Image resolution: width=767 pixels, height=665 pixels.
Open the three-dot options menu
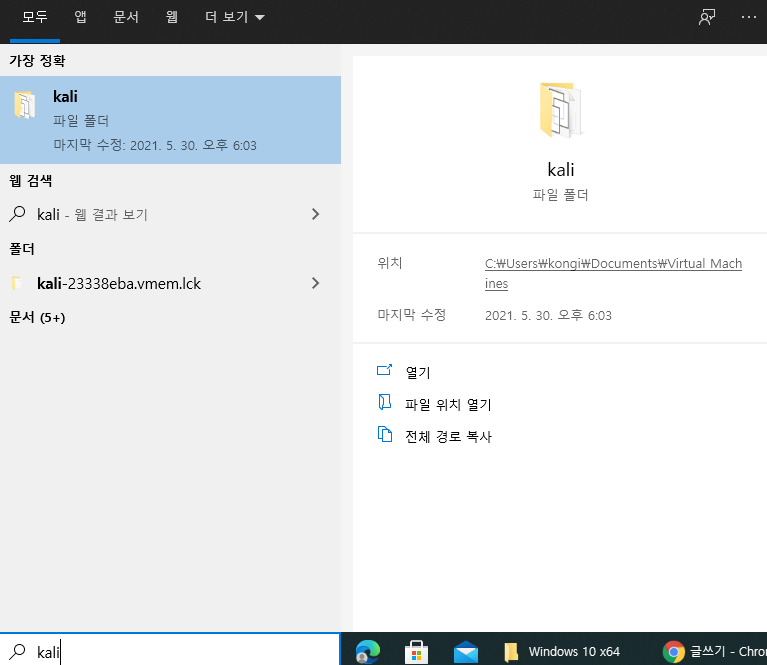pos(748,17)
